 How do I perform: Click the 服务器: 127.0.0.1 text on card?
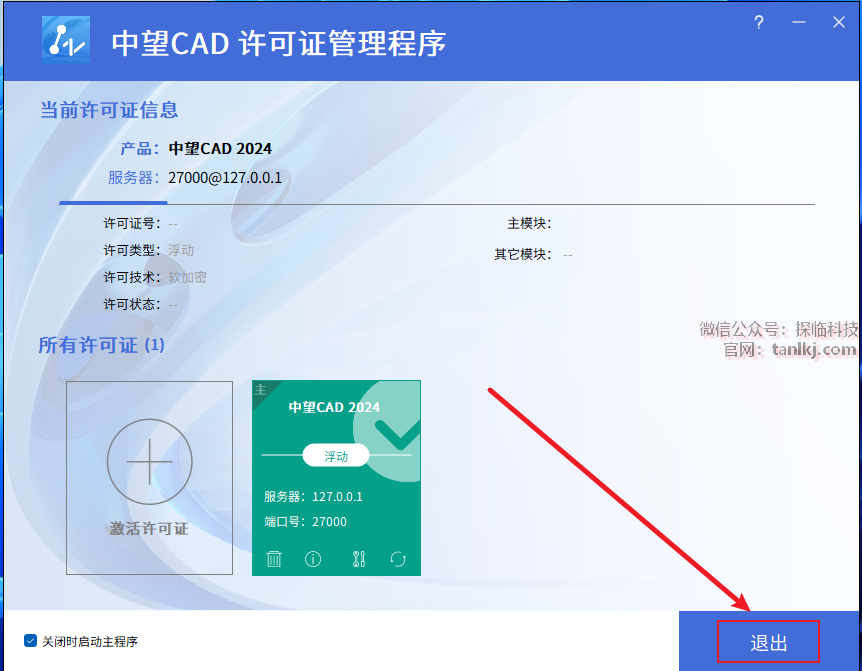(313, 497)
